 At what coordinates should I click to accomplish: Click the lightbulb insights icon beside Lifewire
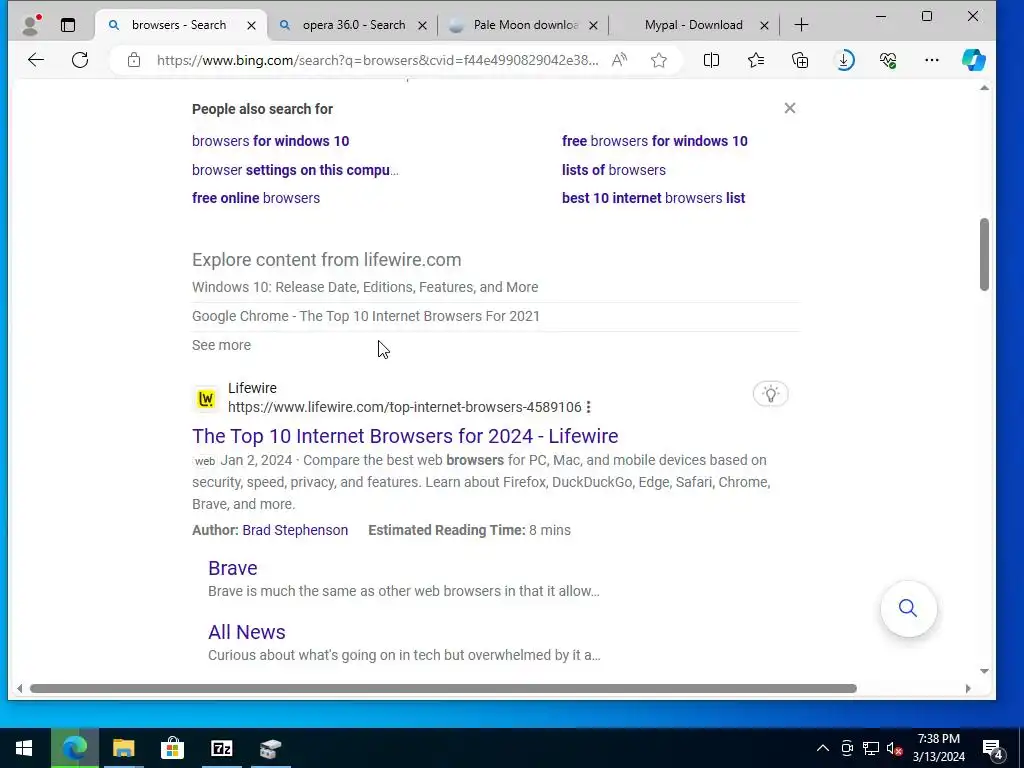771,394
